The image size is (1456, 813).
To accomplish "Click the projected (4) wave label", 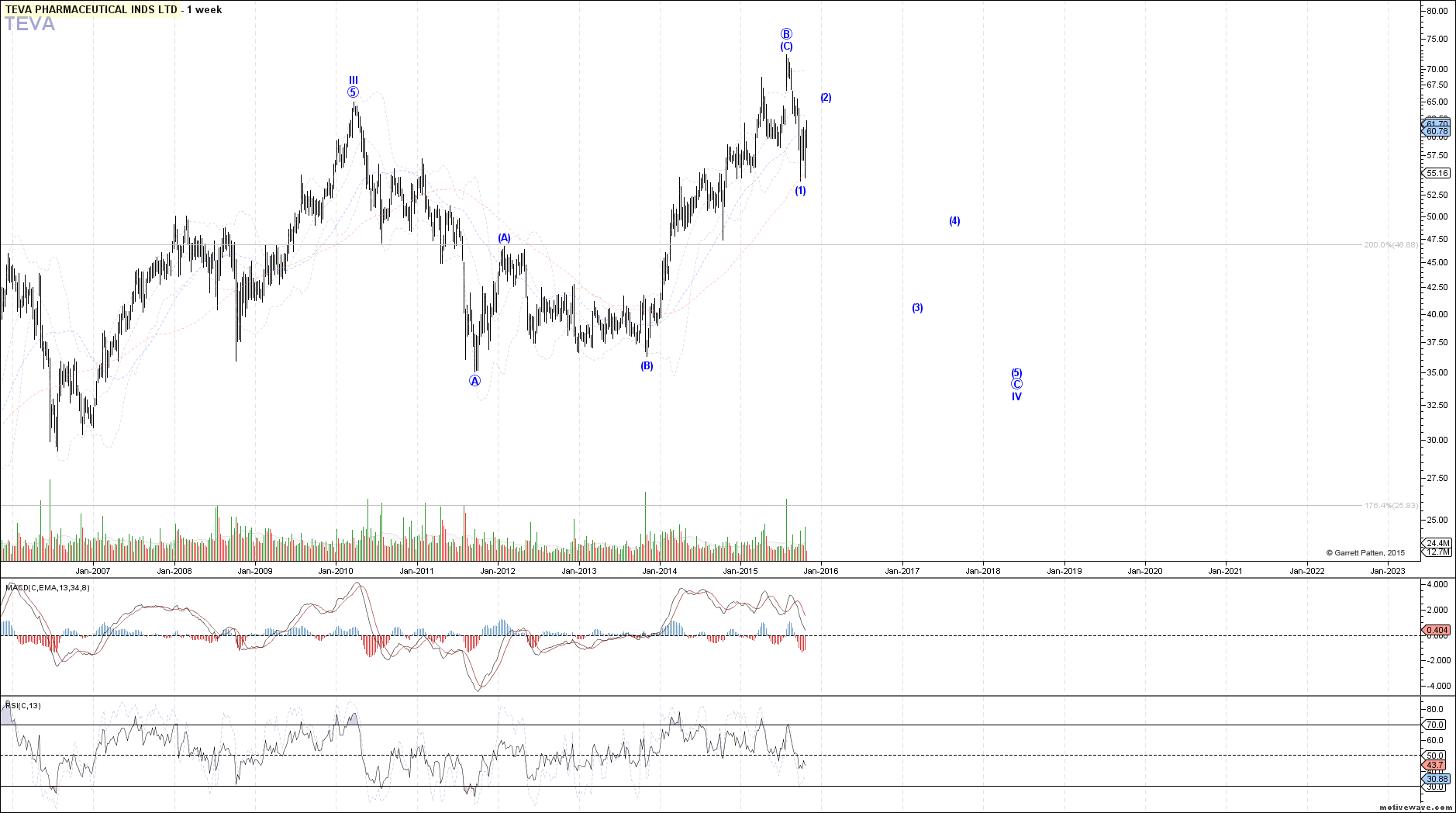I will pyautogui.click(x=954, y=221).
